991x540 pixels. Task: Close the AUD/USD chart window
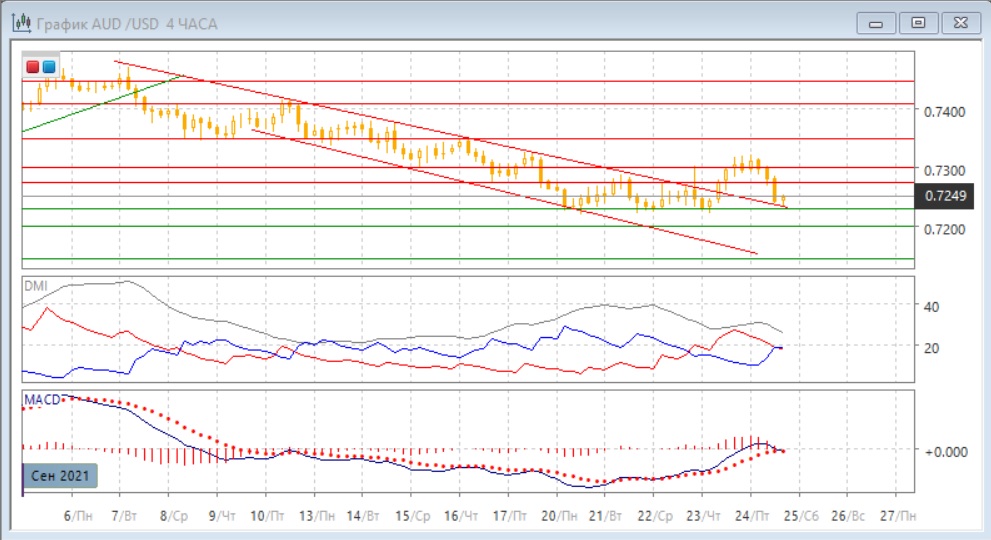point(957,21)
